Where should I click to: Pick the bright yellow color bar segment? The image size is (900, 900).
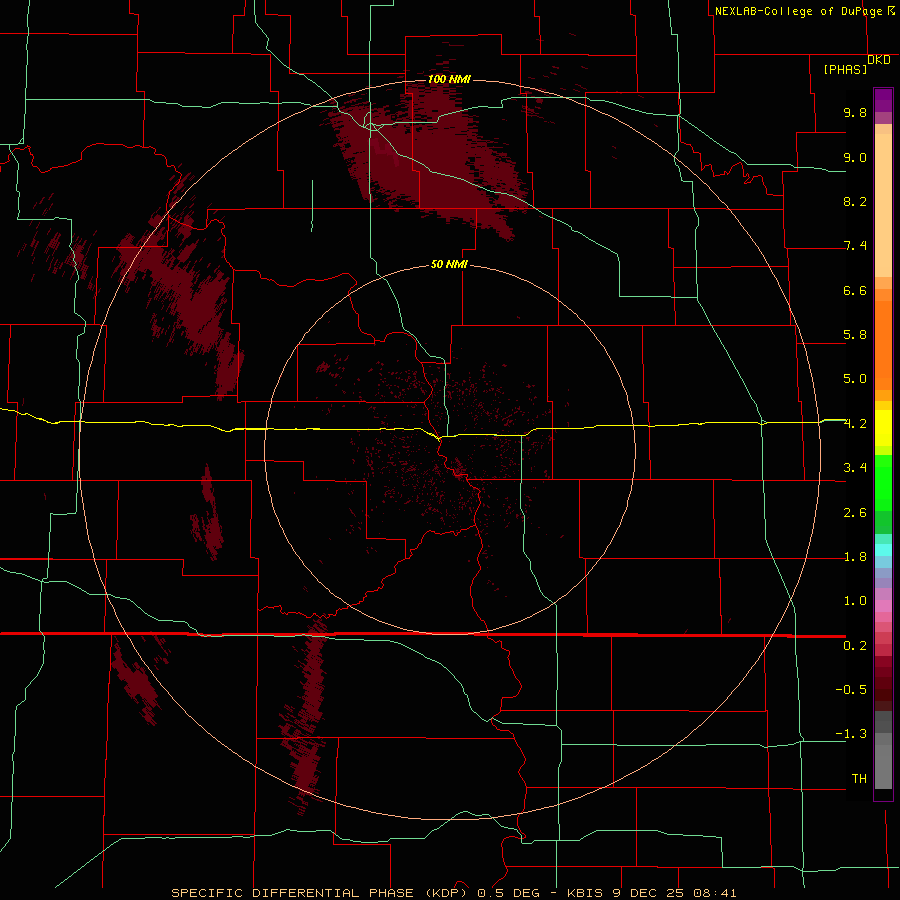pyautogui.click(x=883, y=428)
